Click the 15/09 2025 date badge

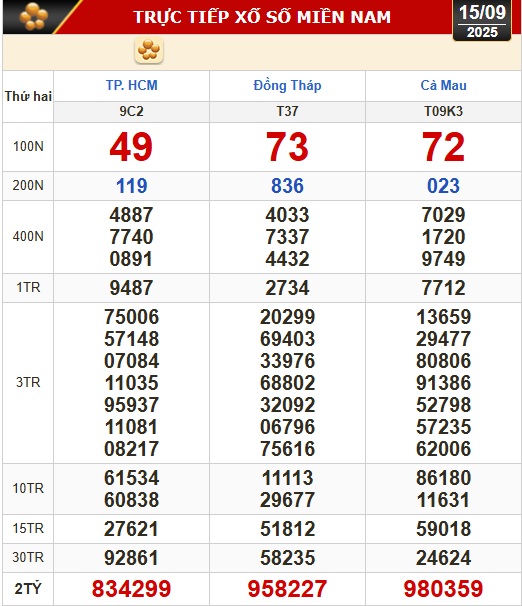(482, 20)
